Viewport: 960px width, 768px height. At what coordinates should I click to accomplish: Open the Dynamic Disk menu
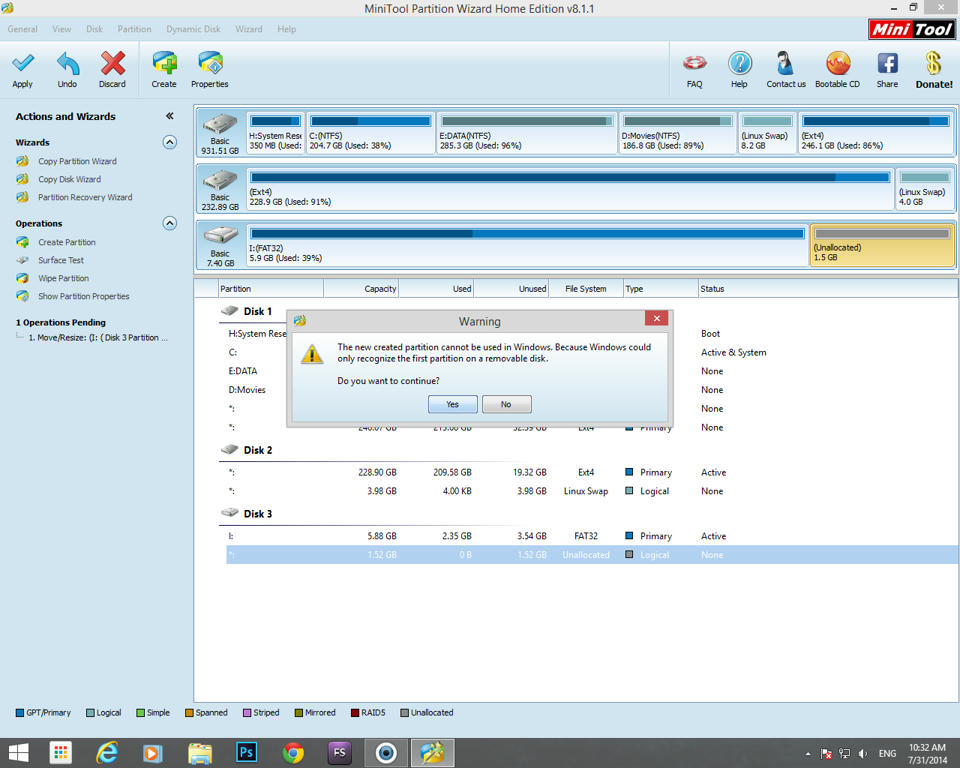point(193,29)
